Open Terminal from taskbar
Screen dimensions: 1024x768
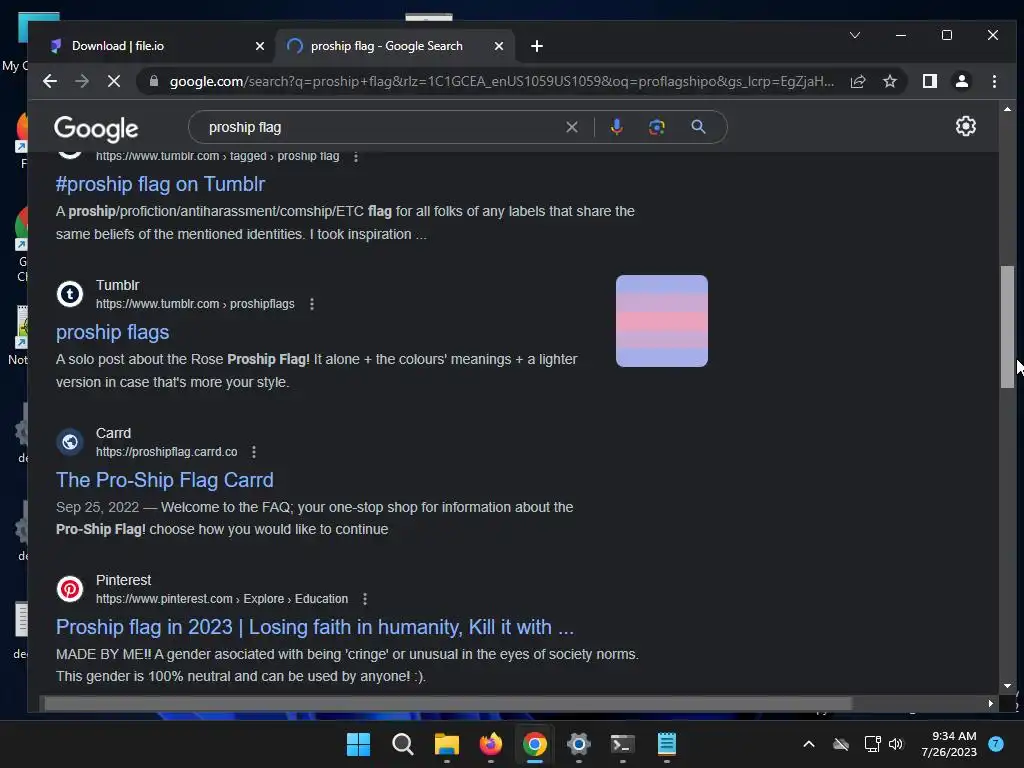pyautogui.click(x=622, y=744)
